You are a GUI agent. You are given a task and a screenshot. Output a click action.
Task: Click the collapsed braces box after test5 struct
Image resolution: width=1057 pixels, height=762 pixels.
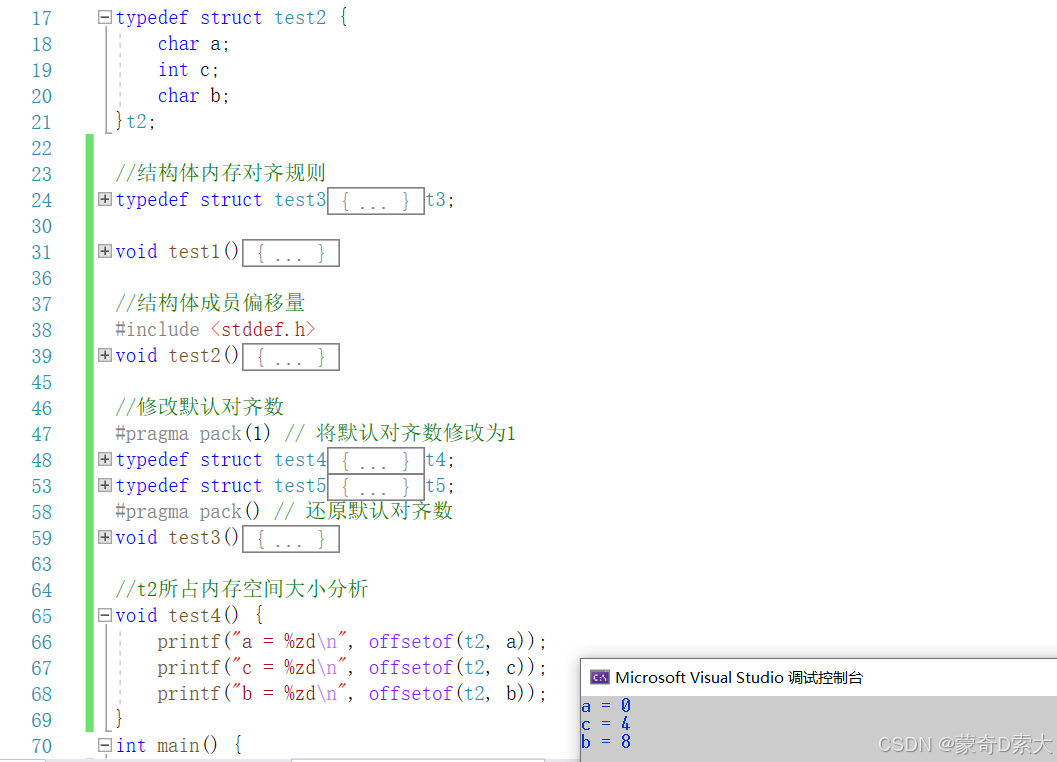375,487
